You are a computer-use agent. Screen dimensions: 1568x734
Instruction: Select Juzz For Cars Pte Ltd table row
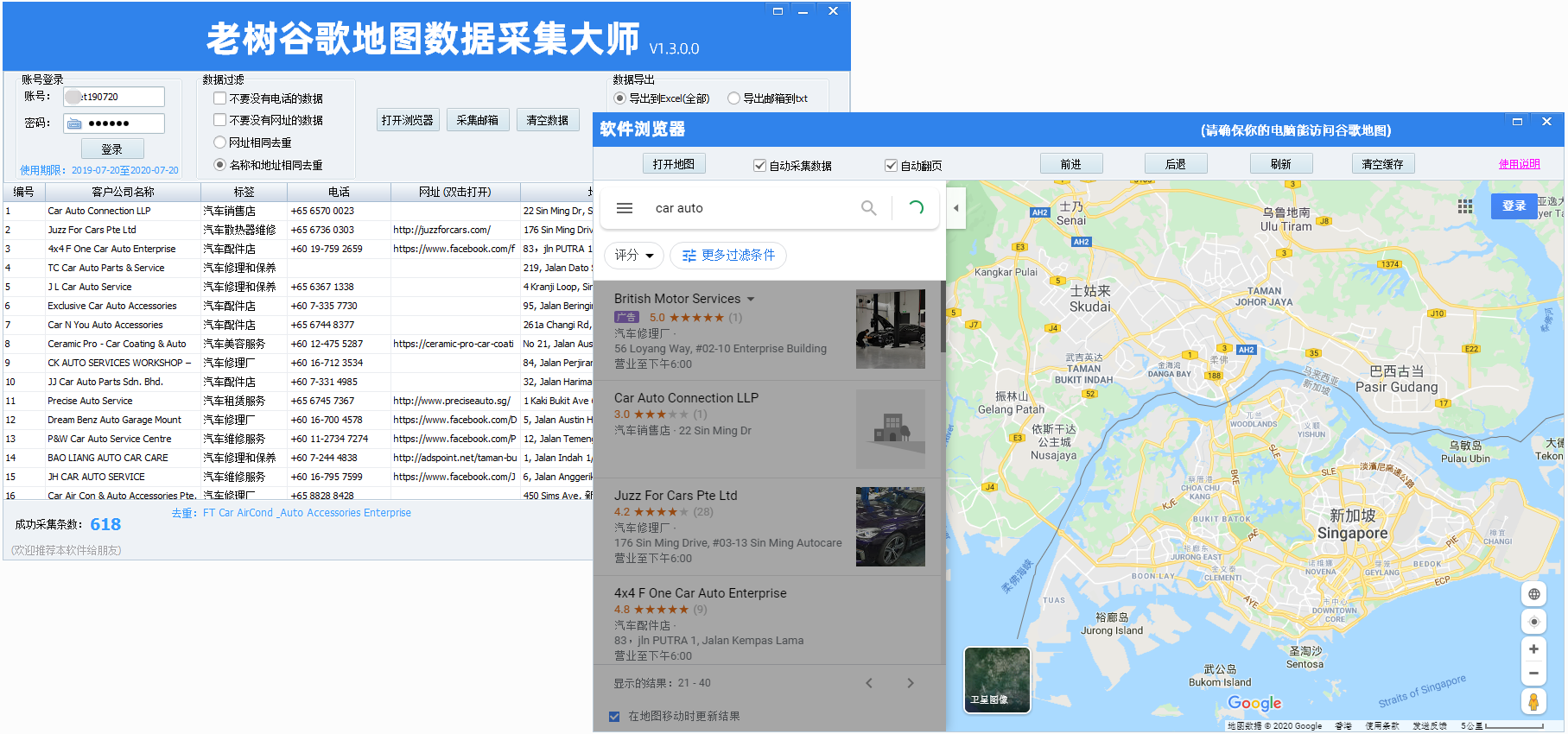click(x=298, y=230)
